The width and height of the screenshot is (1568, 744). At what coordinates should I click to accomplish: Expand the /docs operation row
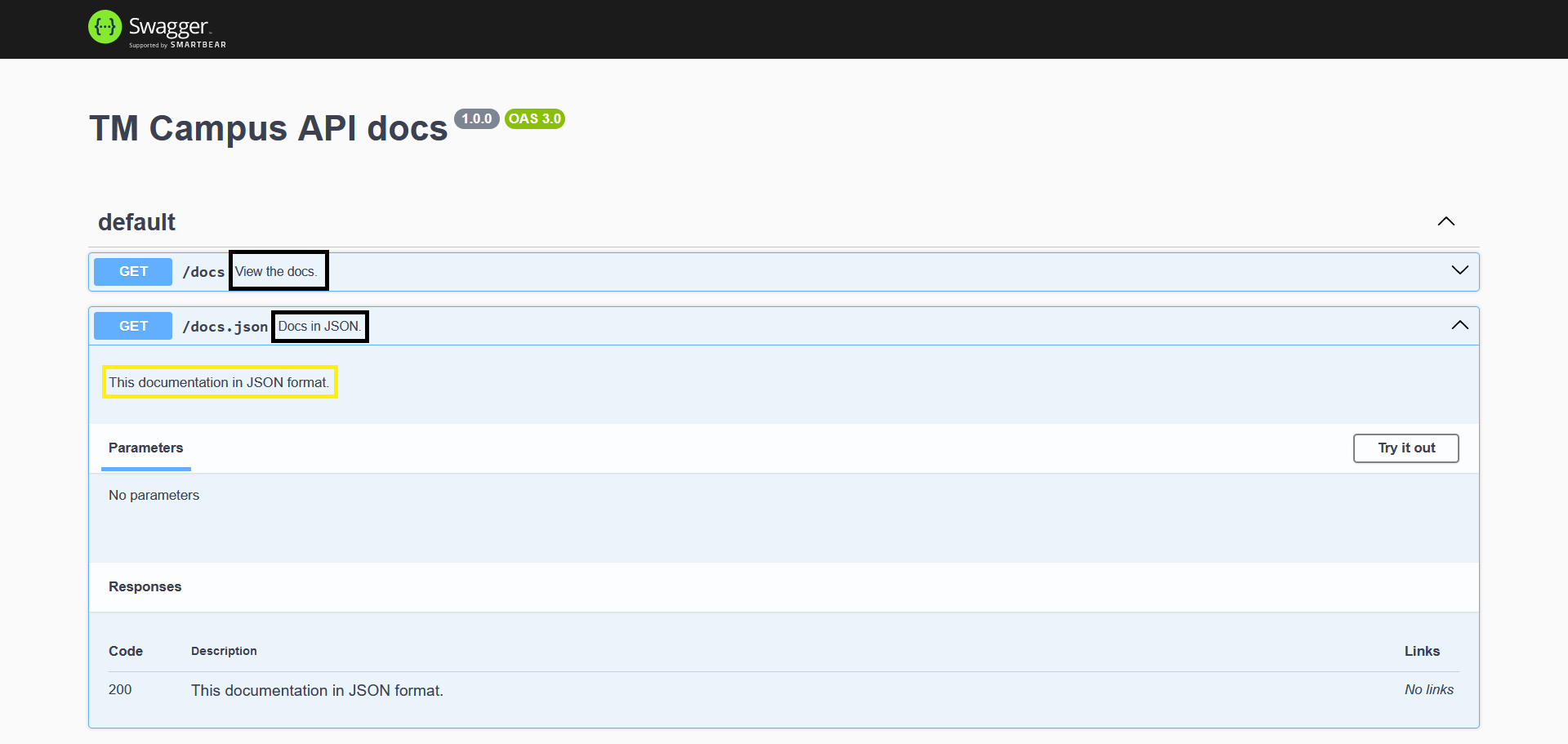pos(1459,270)
